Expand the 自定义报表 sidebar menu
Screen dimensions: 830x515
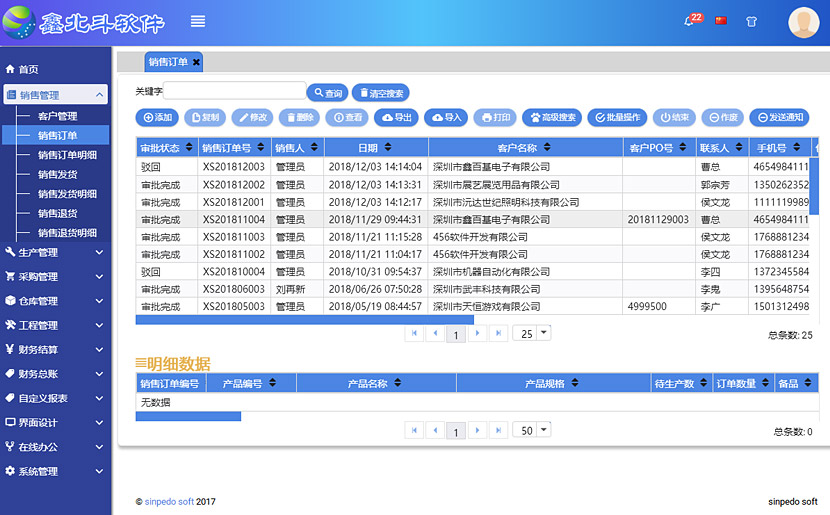click(56, 399)
